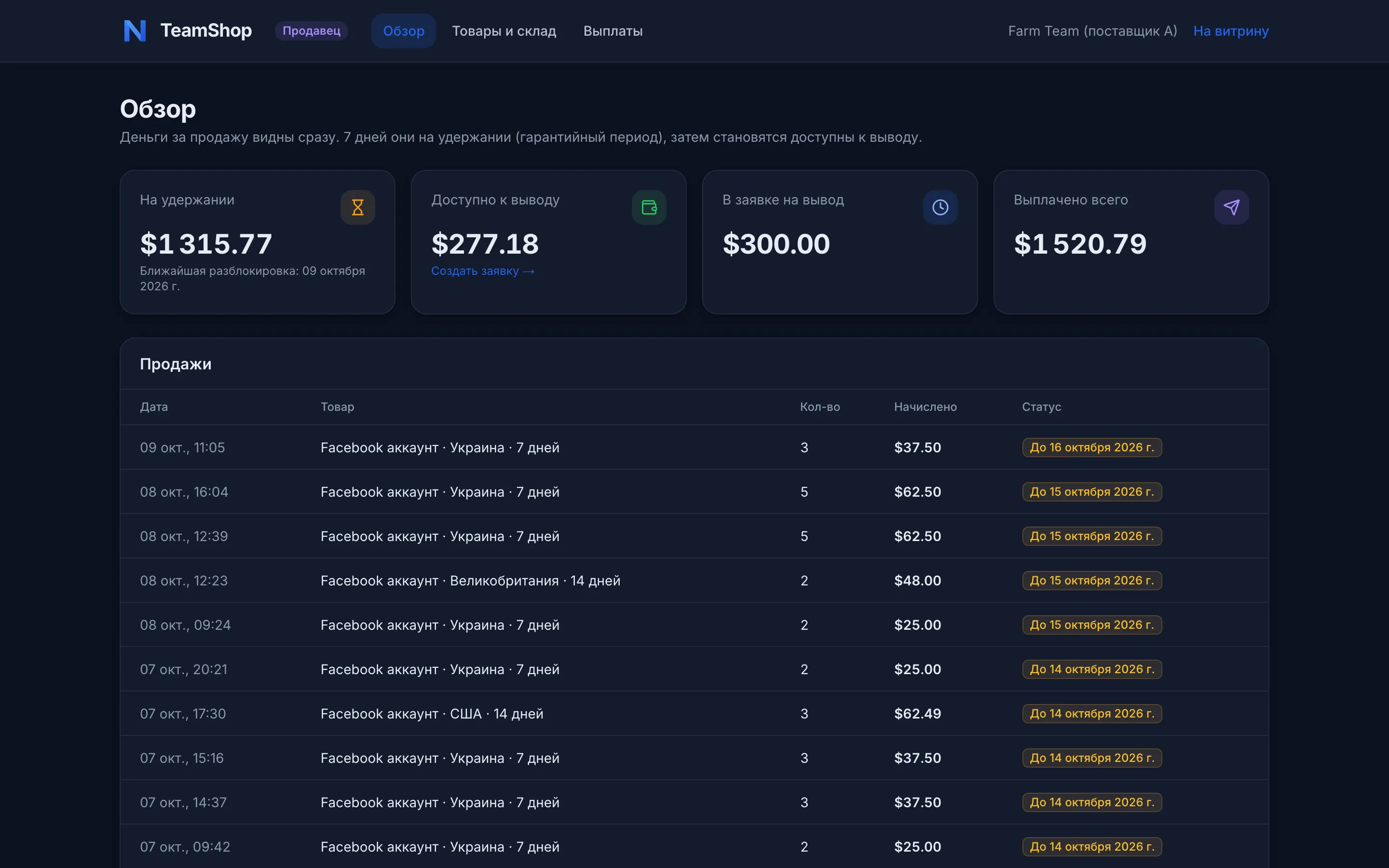
Task: Click the До 16 октября 2026 г. status badge
Action: click(x=1092, y=447)
